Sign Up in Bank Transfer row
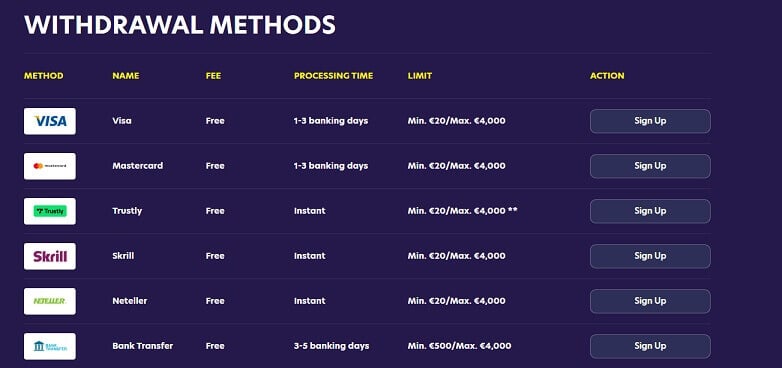 pos(650,346)
